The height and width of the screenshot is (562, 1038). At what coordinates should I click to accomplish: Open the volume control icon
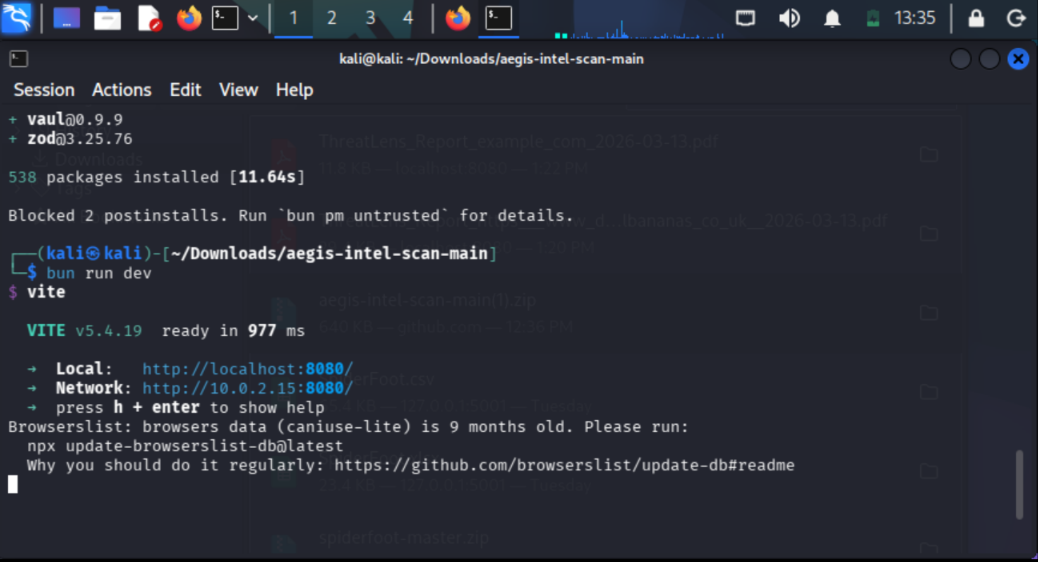point(789,18)
